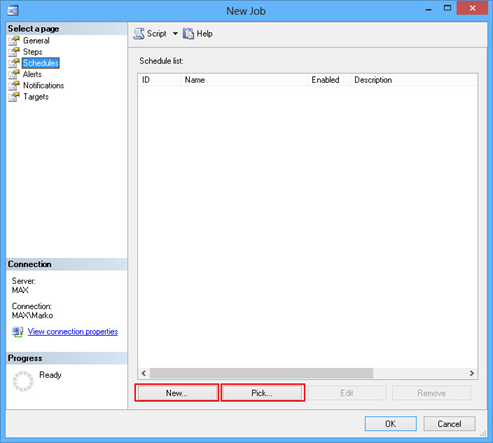The width and height of the screenshot is (493, 443).
Task: Cancel the New Job dialog
Action: 449,424
